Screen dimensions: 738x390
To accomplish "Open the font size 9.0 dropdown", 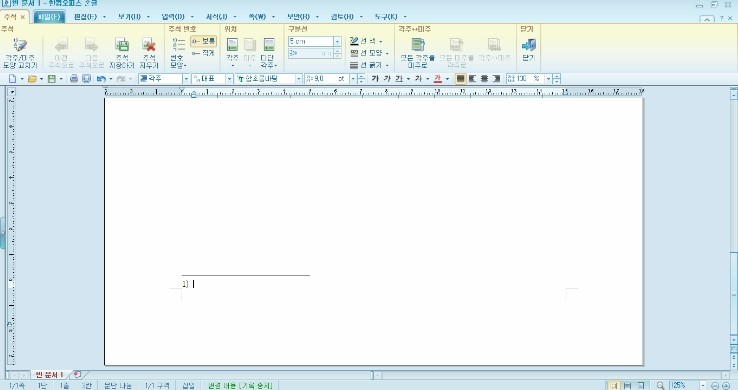I will 353,79.
